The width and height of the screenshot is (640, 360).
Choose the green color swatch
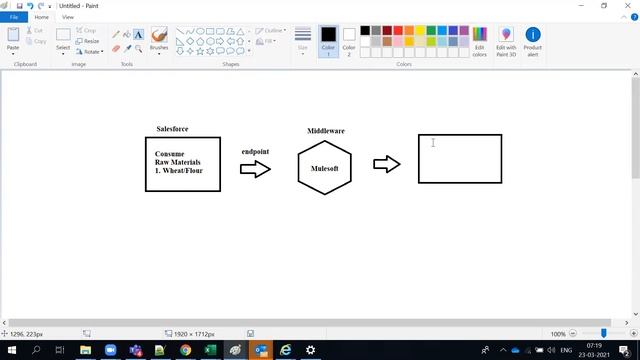(x=431, y=31)
